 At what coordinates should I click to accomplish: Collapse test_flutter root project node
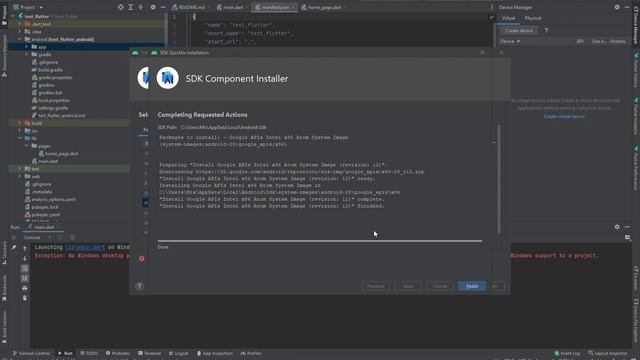(13, 16)
